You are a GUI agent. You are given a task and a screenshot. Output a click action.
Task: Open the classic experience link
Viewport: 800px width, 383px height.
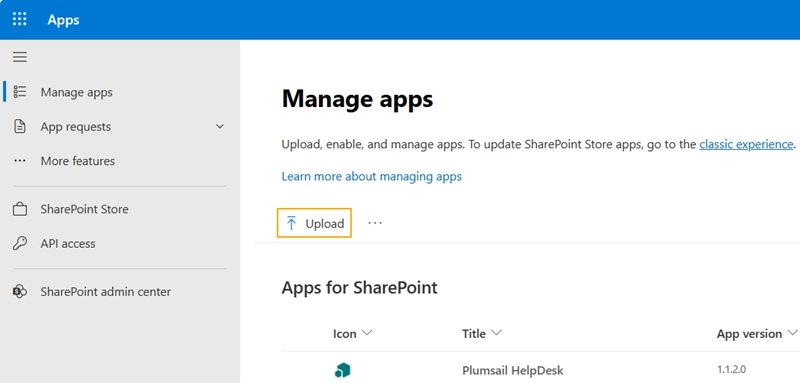[746, 144]
